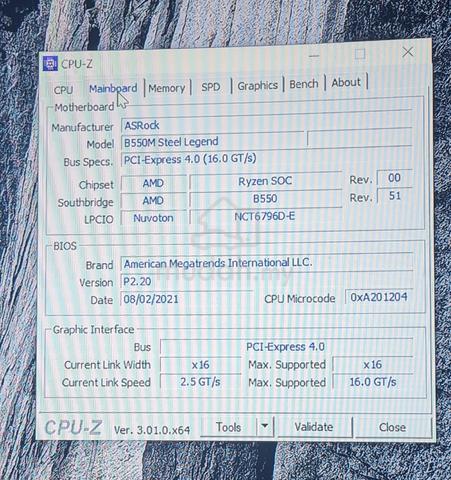
Task: Click the CPU Microcode value field
Action: 379,297
